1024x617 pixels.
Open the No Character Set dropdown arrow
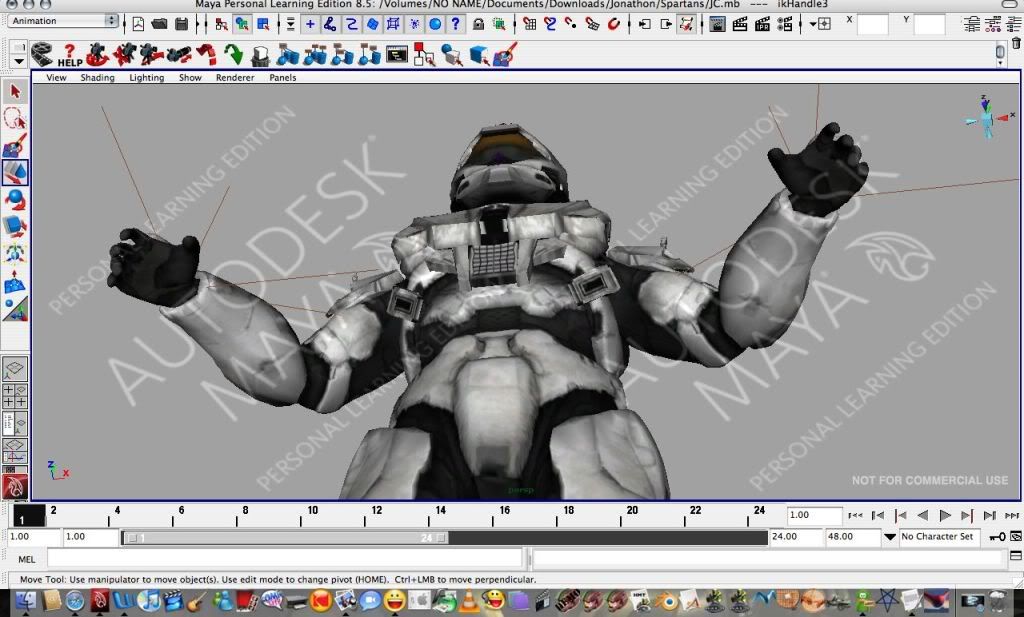[889, 537]
